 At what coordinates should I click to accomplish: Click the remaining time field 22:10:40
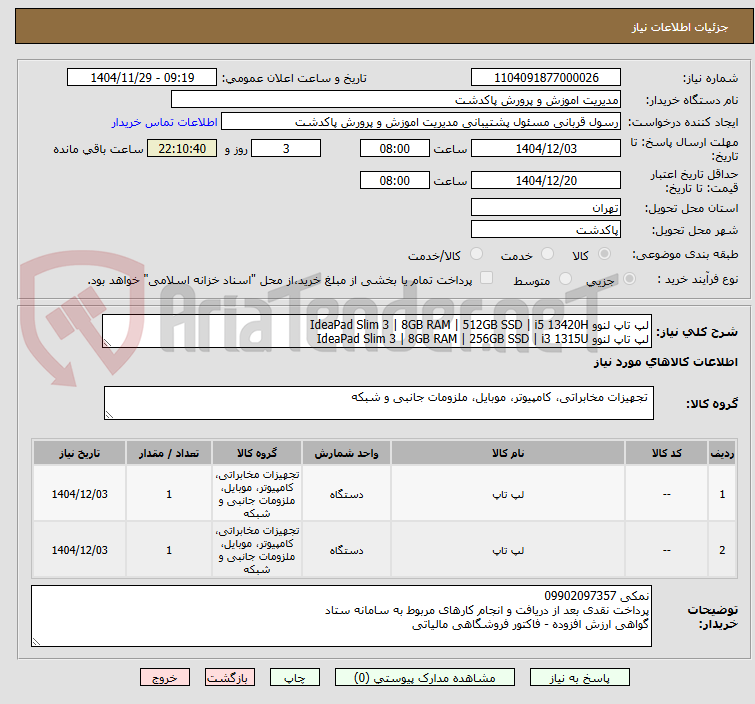pyautogui.click(x=182, y=148)
